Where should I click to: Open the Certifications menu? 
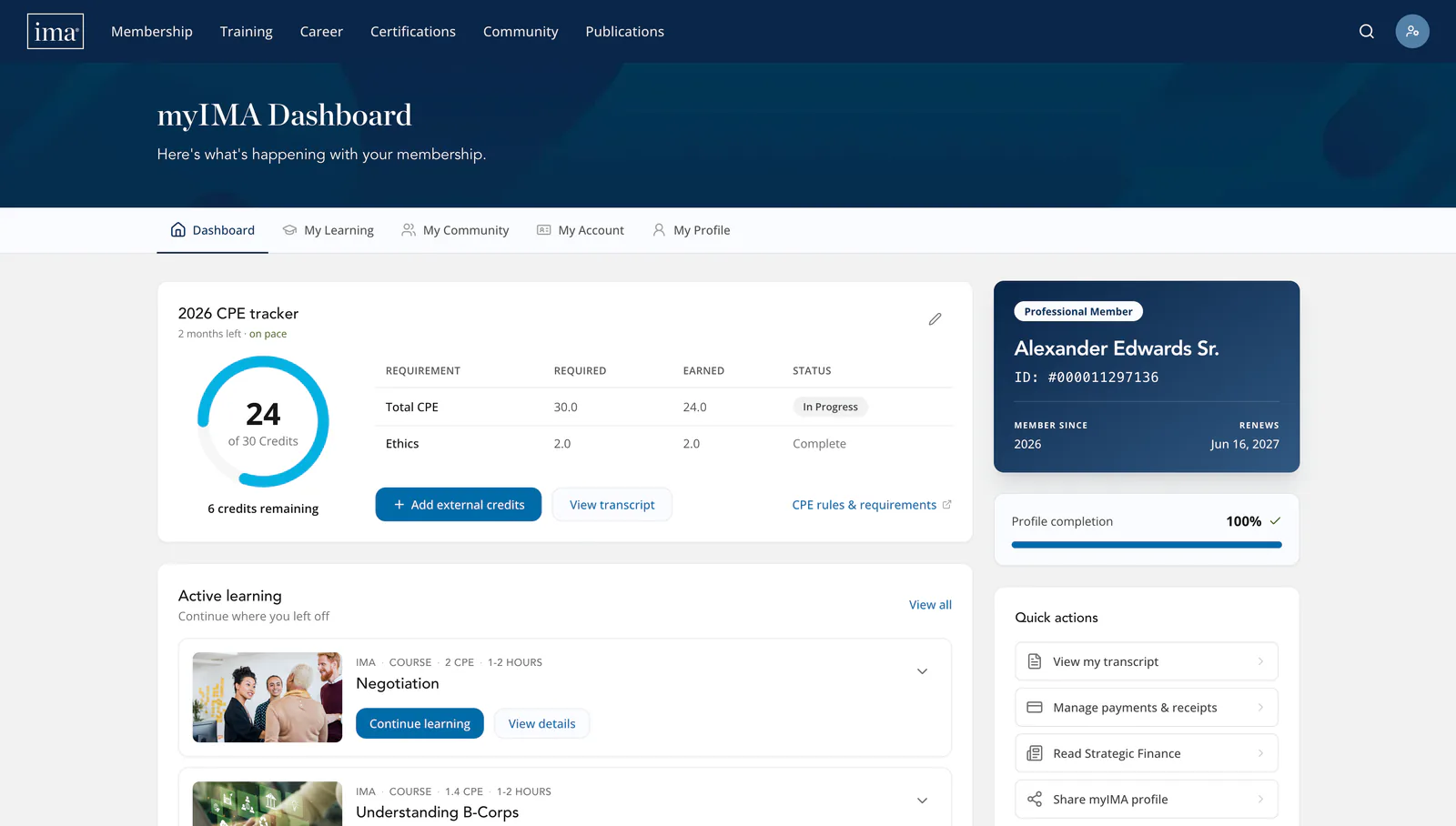tap(413, 31)
